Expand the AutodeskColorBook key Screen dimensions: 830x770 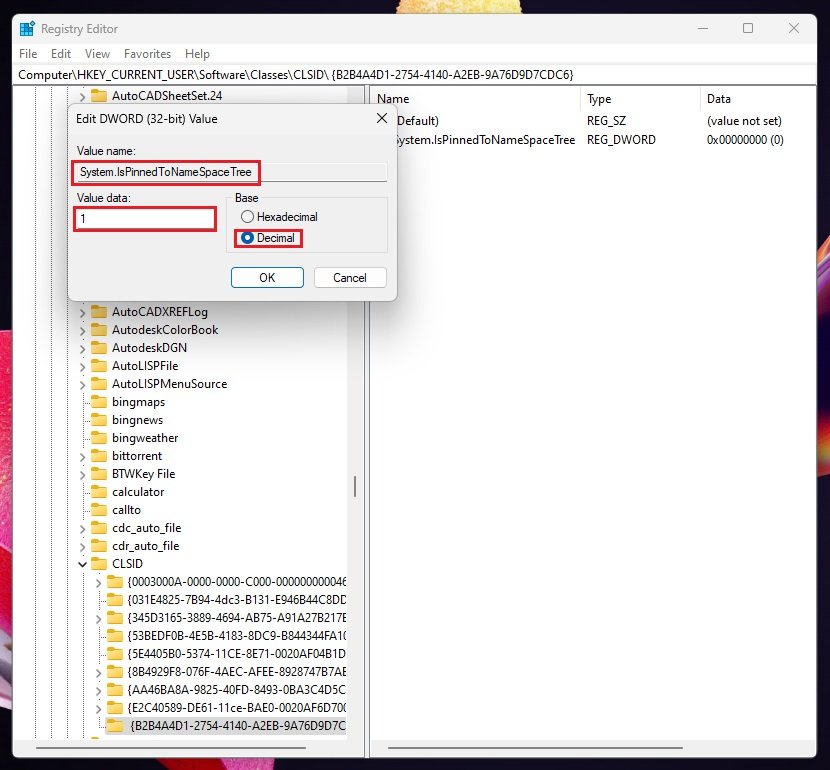click(x=82, y=330)
